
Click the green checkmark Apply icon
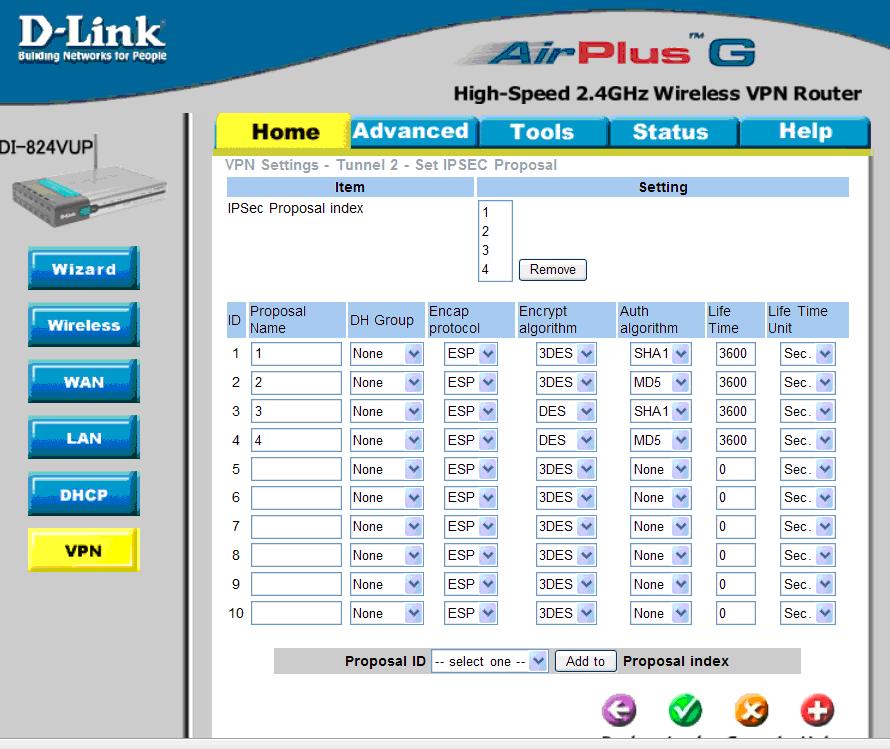pos(685,710)
